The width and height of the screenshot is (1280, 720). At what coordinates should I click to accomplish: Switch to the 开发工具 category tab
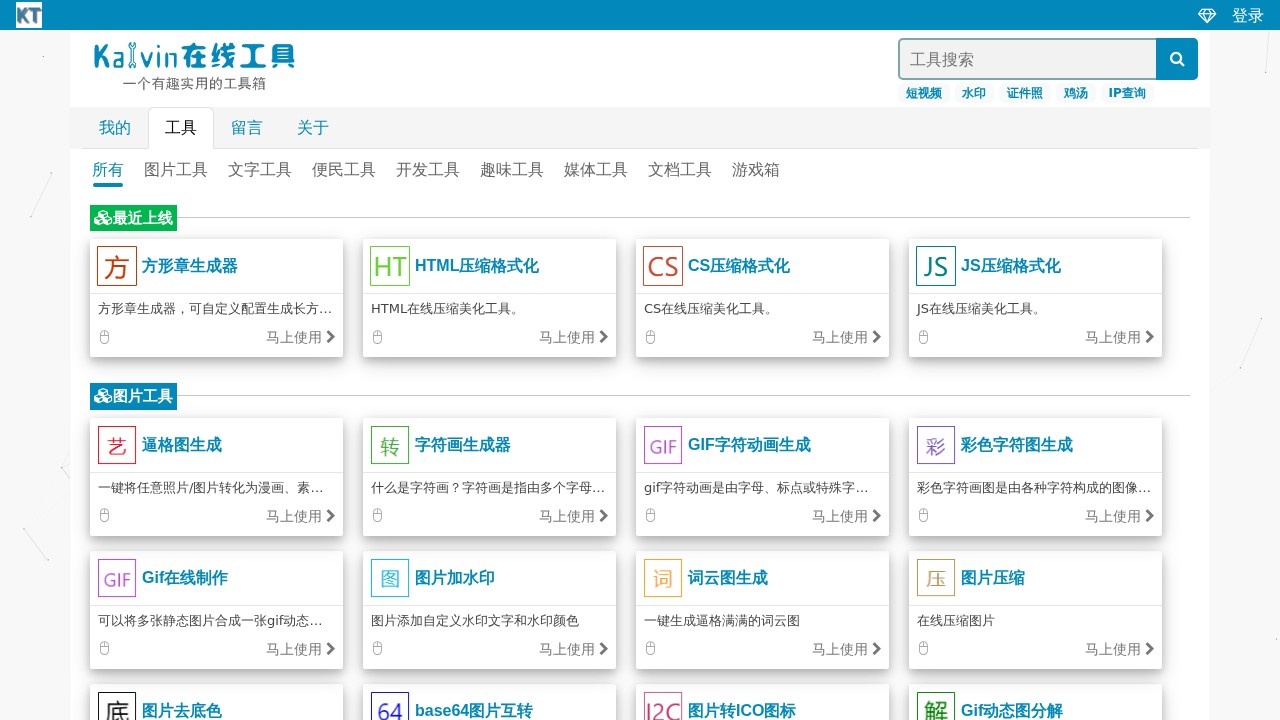pos(427,169)
